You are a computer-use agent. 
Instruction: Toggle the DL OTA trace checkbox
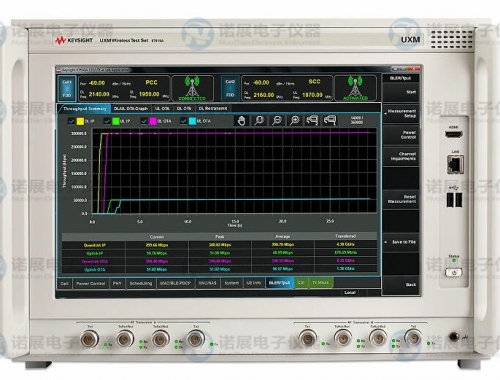(144, 121)
